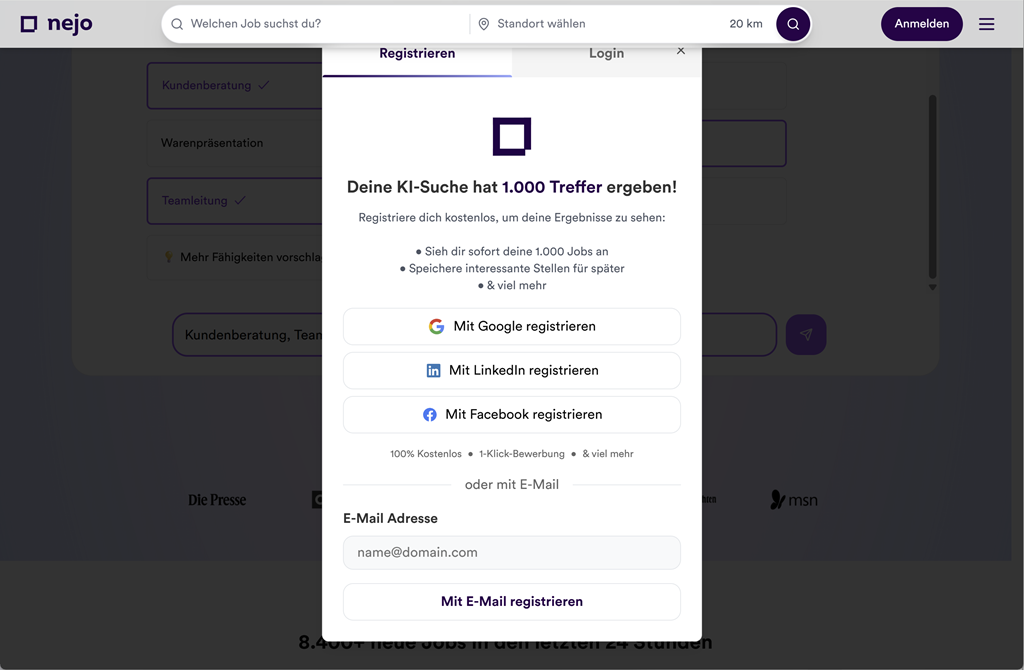Select the Registrieren tab
The height and width of the screenshot is (670, 1024).
click(x=417, y=54)
